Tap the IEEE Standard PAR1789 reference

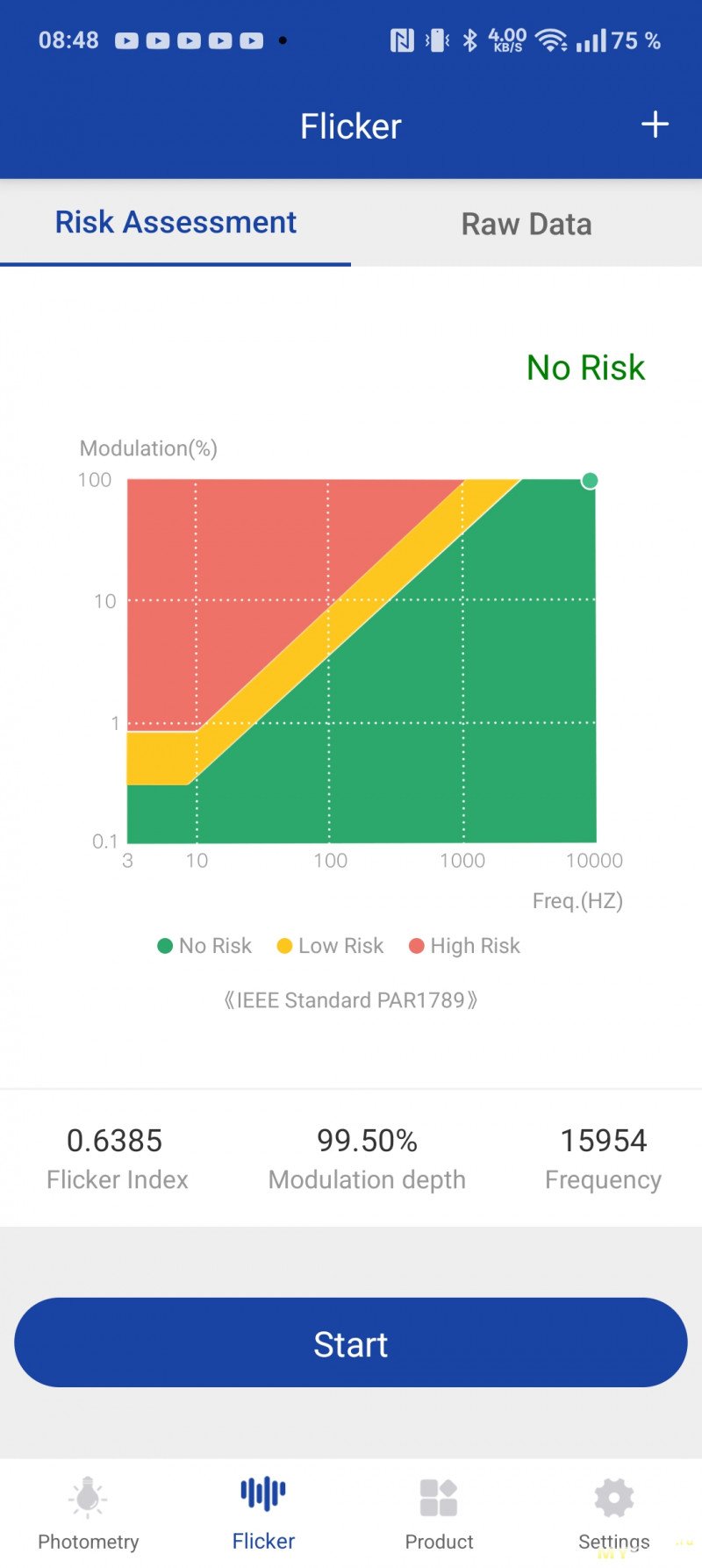click(351, 1000)
